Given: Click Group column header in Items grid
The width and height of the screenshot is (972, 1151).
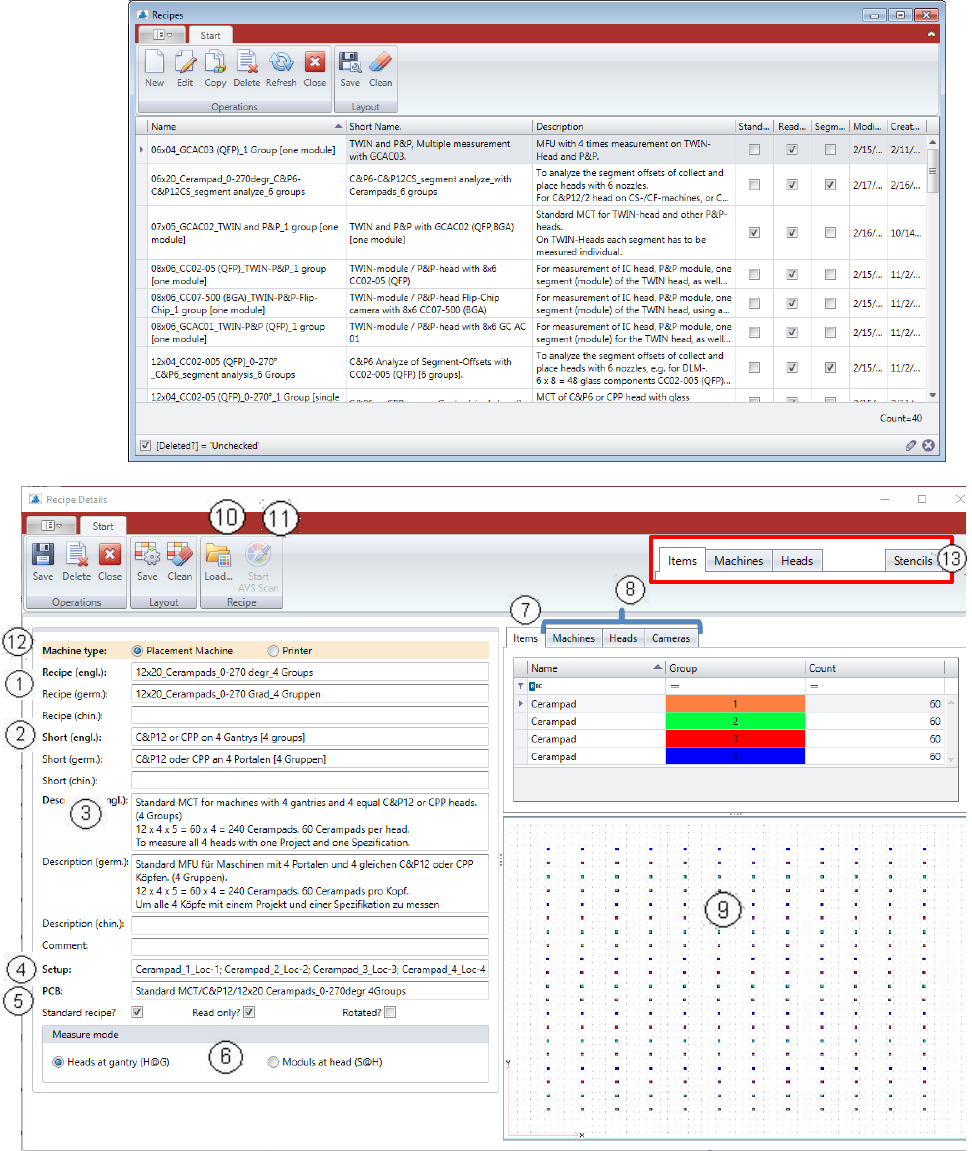Looking at the screenshot, I should tap(735, 668).
